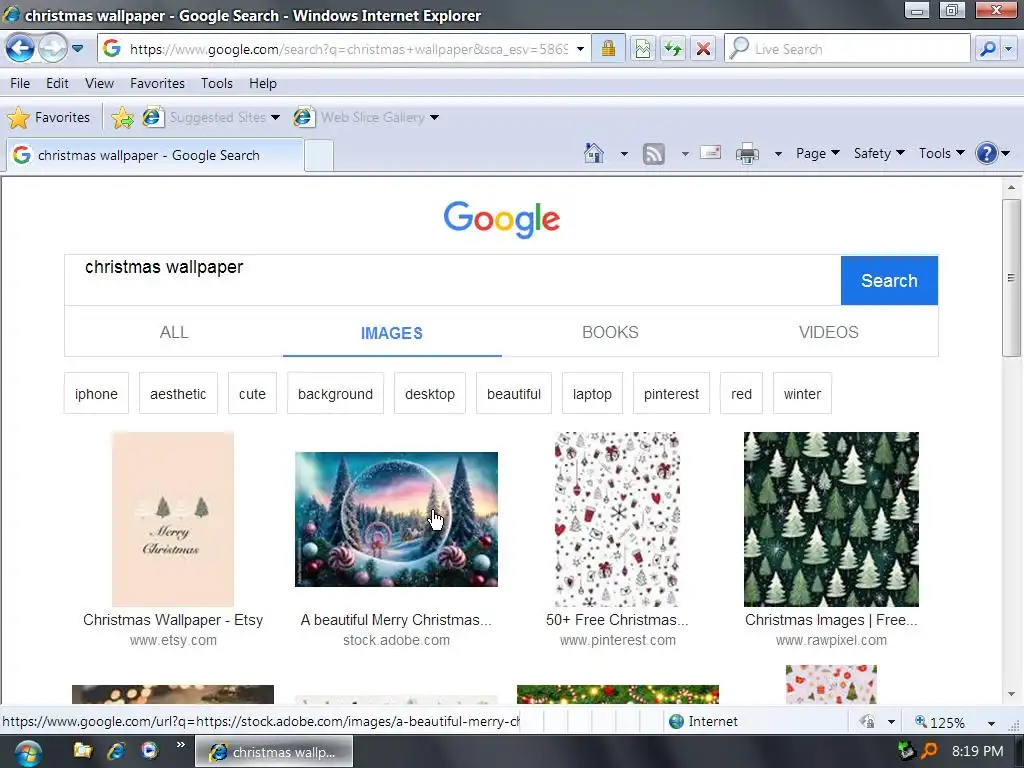This screenshot has width=1024, height=768.
Task: Expand the Print dropdown arrow
Action: point(778,154)
